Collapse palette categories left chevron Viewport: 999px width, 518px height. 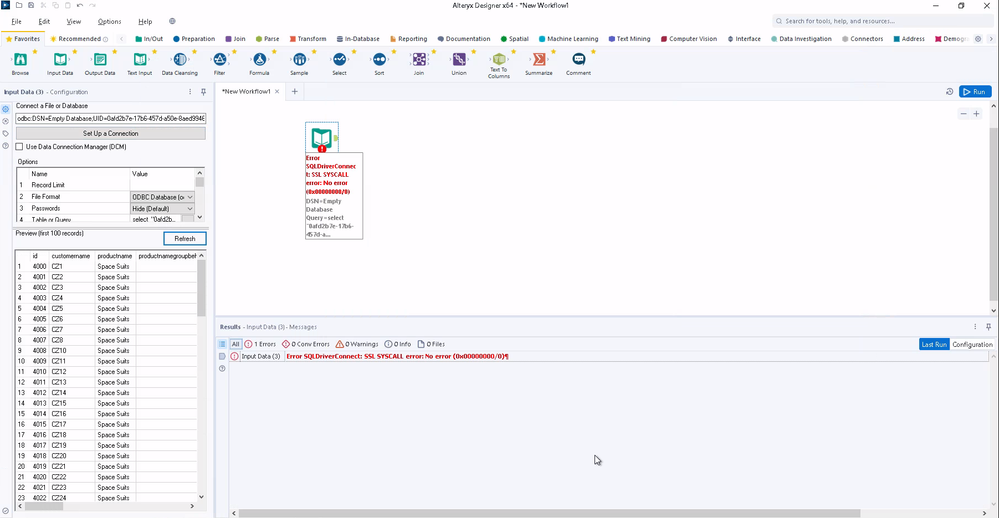click(122, 39)
